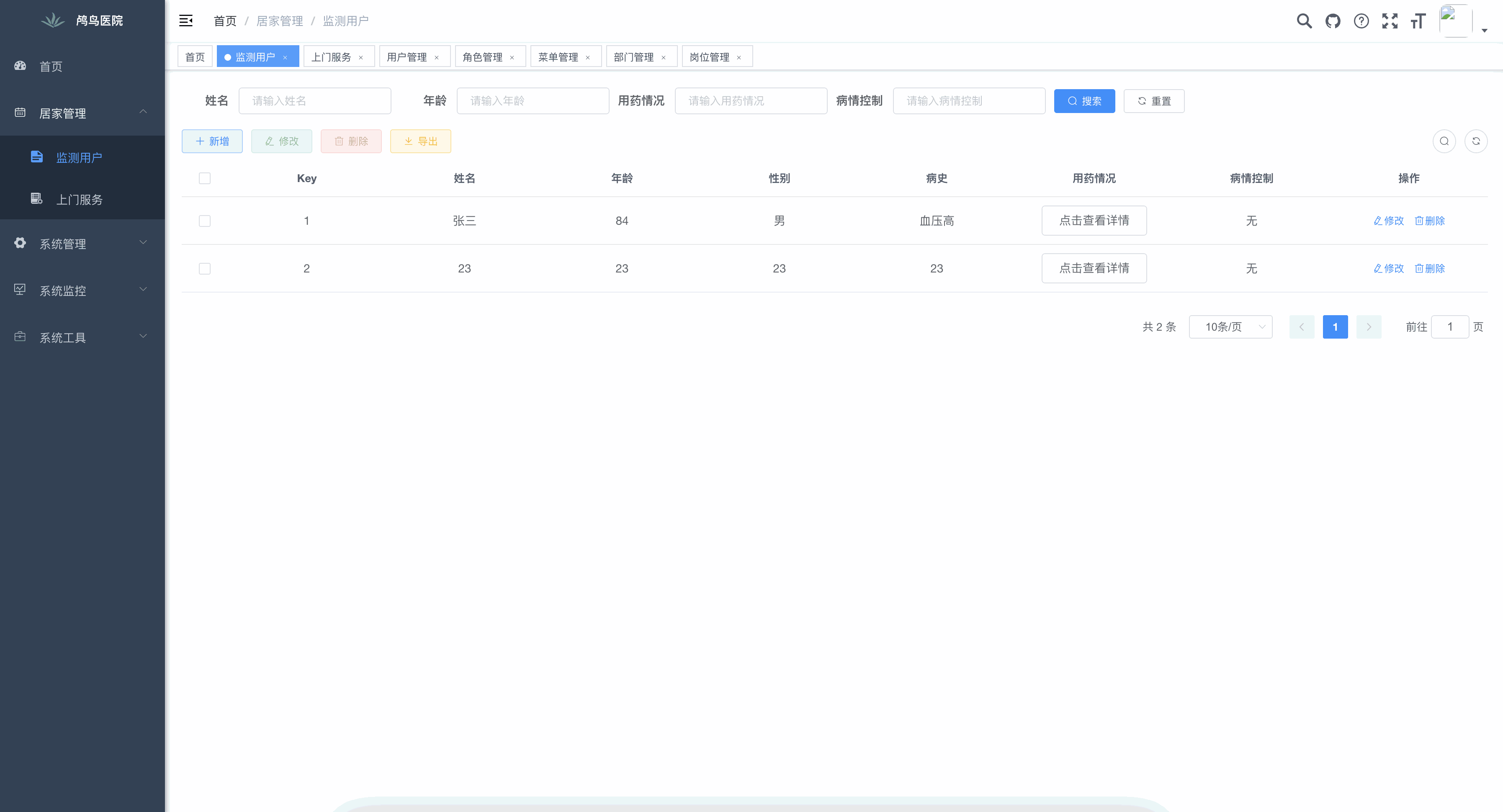
Task: View medication details for 张三
Action: [x=1094, y=221]
